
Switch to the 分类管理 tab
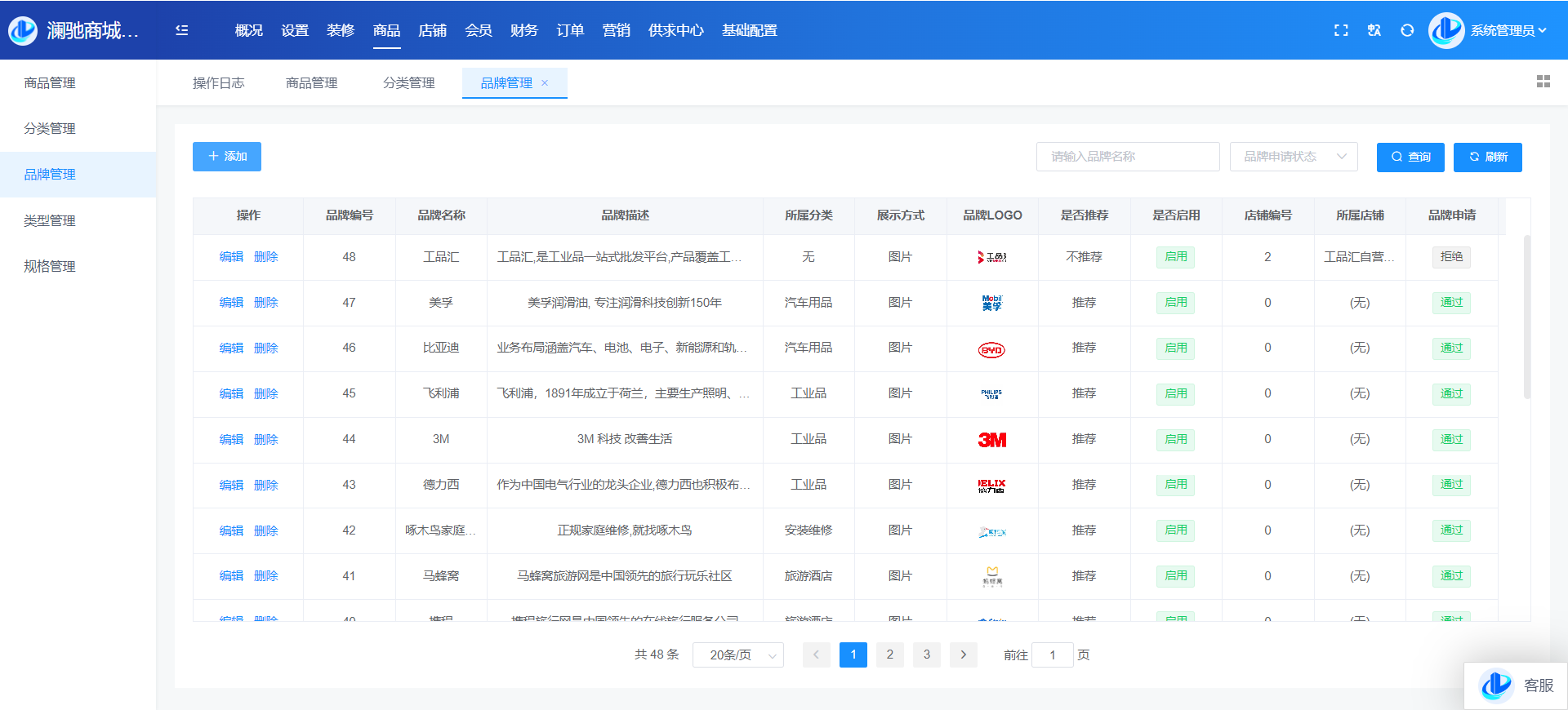pos(408,83)
